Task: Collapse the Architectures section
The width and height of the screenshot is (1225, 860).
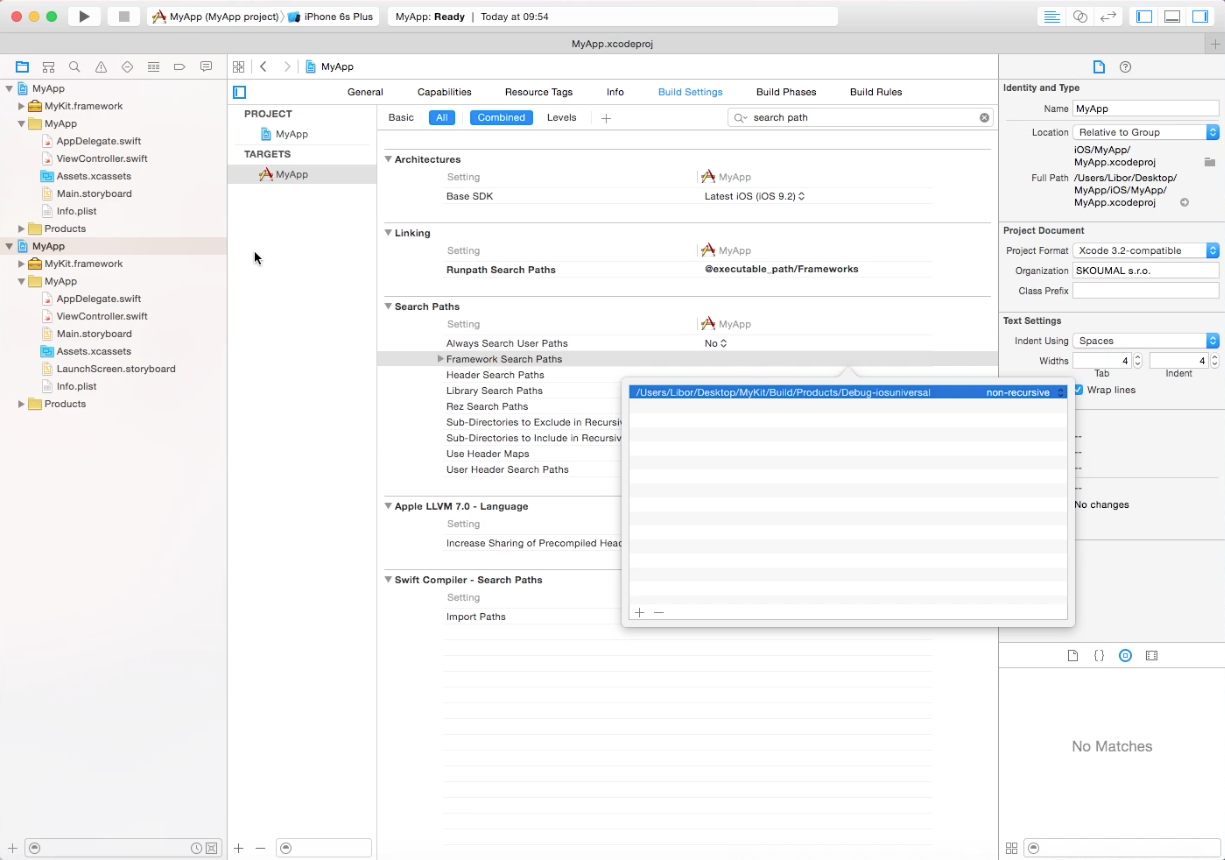Action: (x=388, y=159)
